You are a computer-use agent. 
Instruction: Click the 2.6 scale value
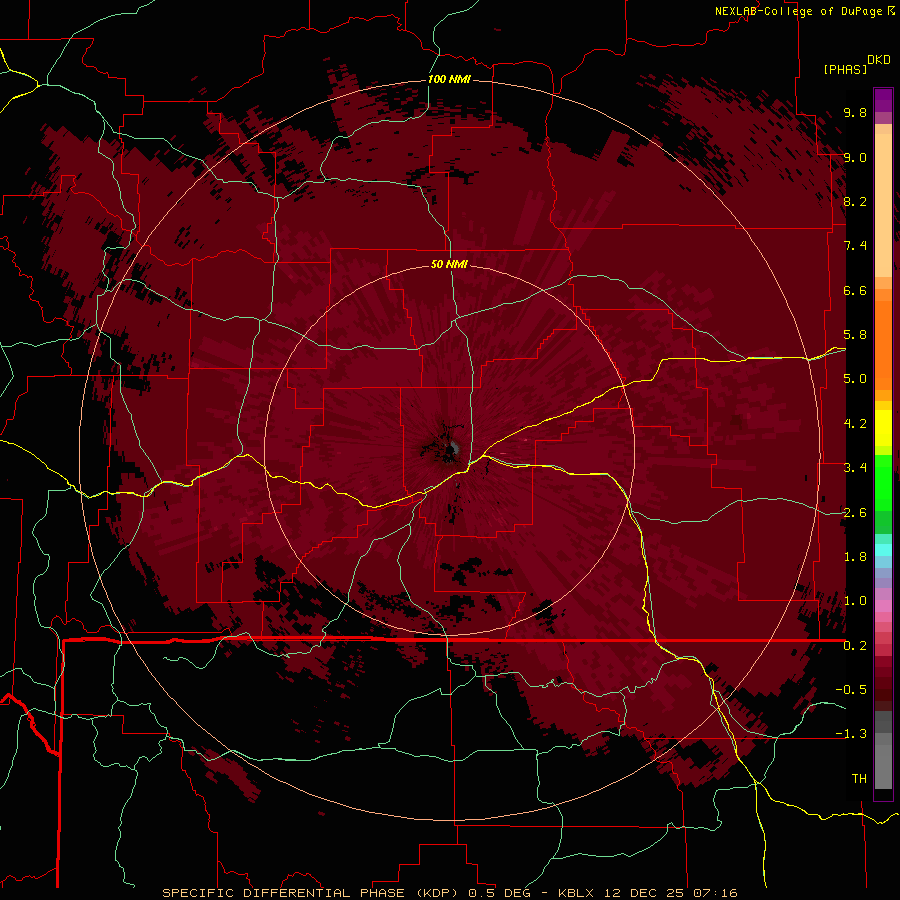pyautogui.click(x=855, y=513)
